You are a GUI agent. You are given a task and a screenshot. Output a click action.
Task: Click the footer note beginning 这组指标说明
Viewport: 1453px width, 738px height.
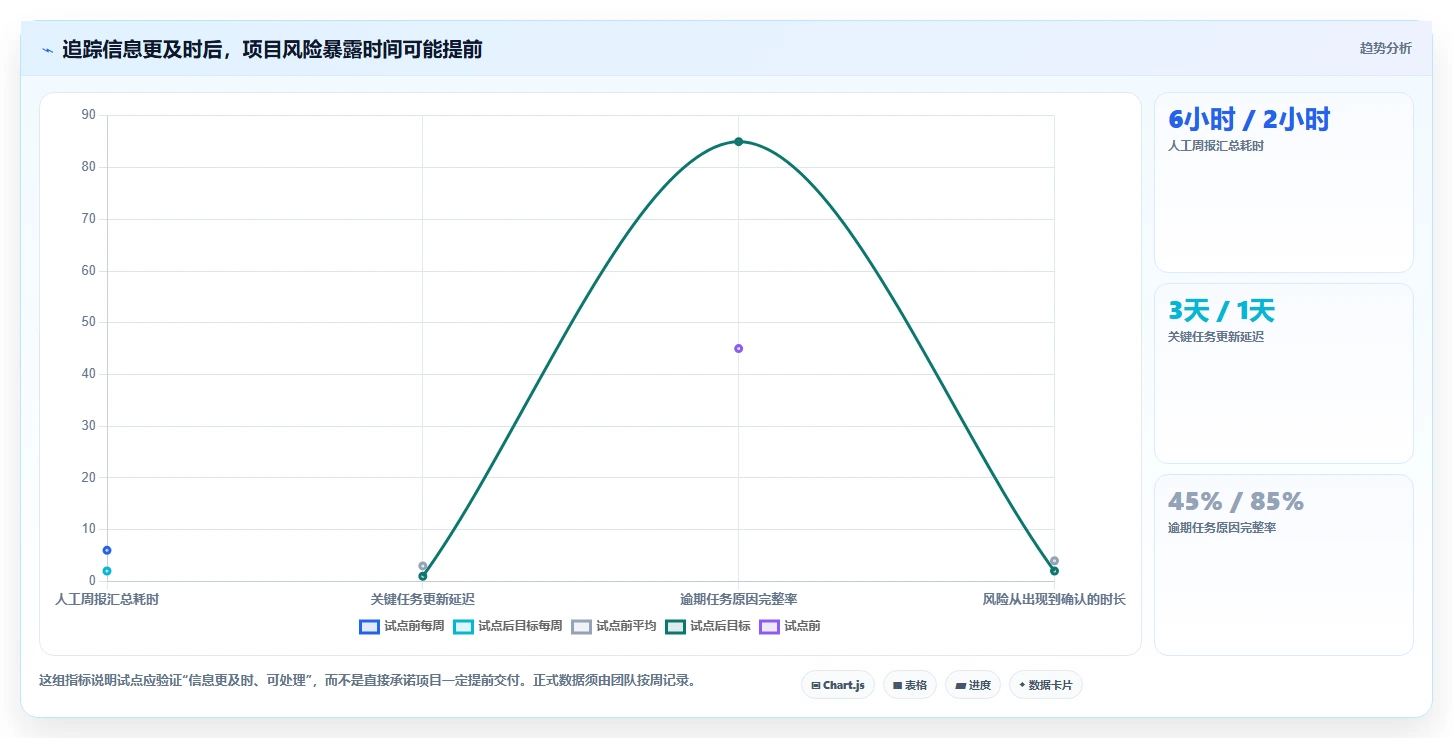tap(367, 680)
